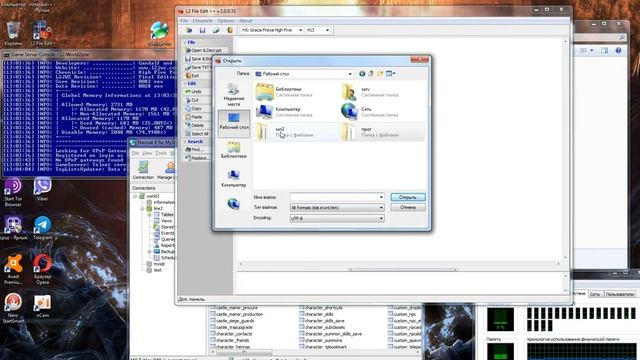
Task: Select the test database in Navicat tree
Action: point(158,270)
